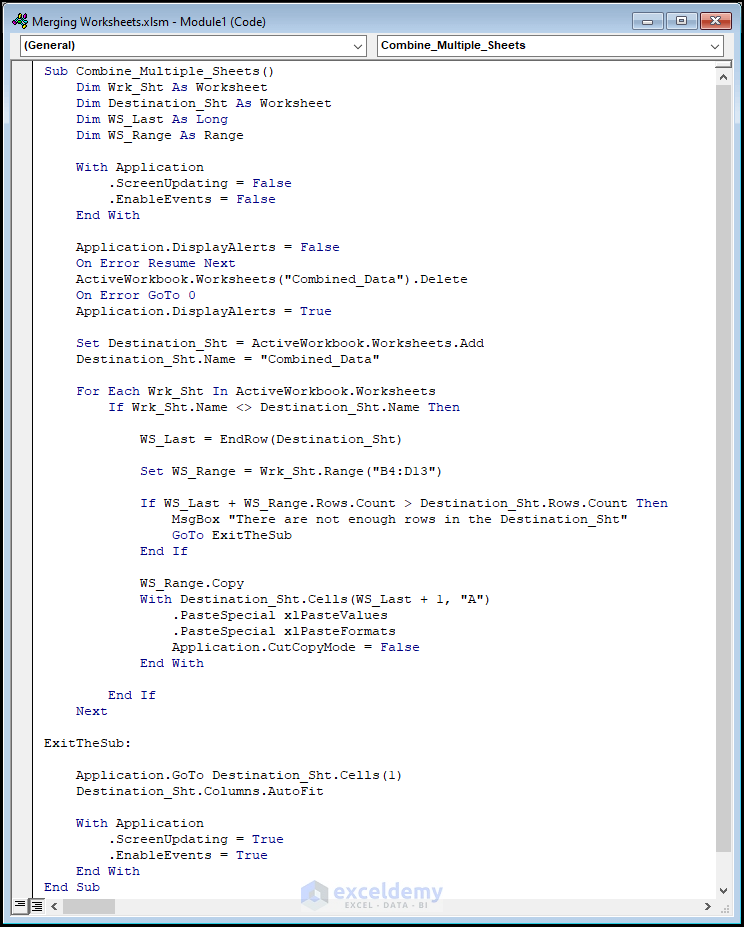Click '.EnableEvents = True' line

pos(188,854)
